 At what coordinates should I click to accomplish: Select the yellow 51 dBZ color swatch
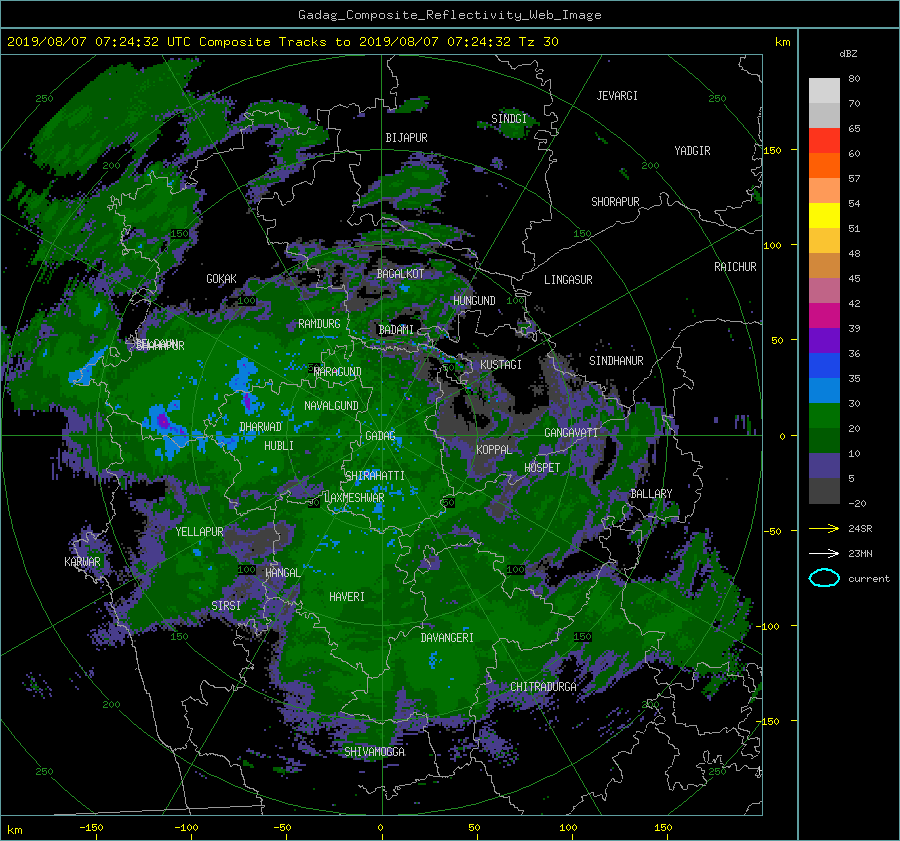tap(824, 215)
